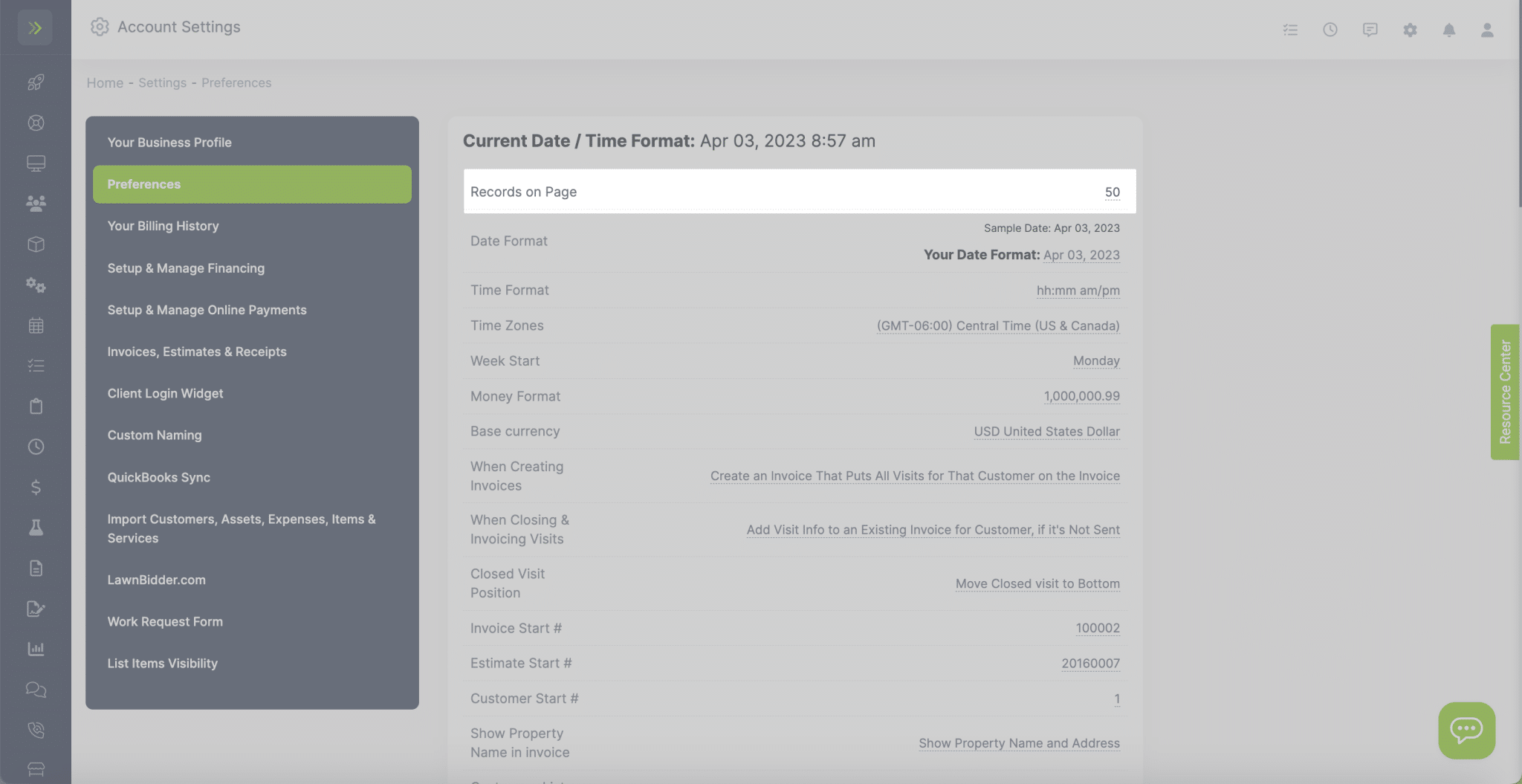
Task: Open the chat bubbles messaging icon
Action: [36, 690]
